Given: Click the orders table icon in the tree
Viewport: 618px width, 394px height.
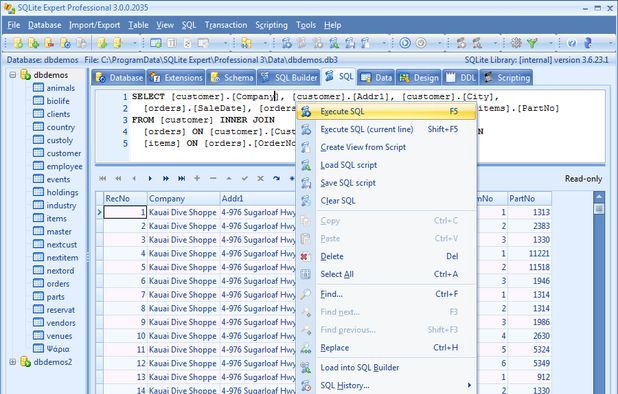Looking at the screenshot, I should (38, 283).
